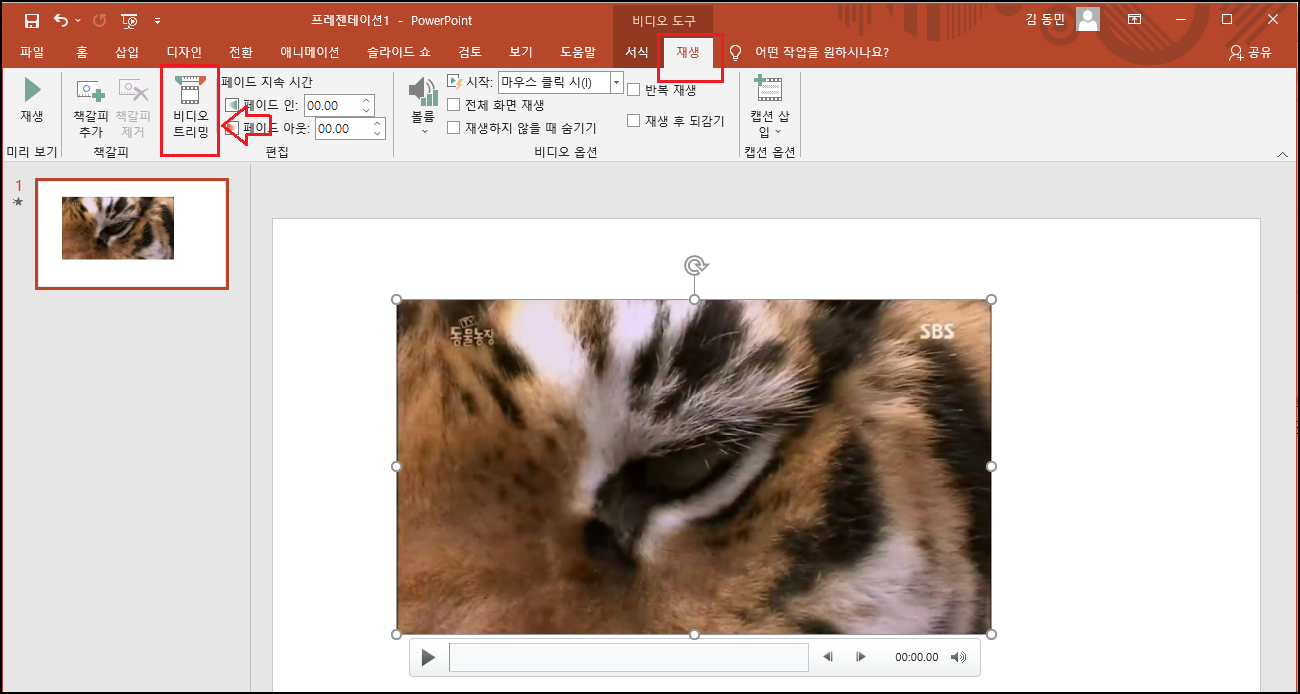Switch to the 디자인 (Design) tab
The image size is (1300, 694).
(x=184, y=52)
